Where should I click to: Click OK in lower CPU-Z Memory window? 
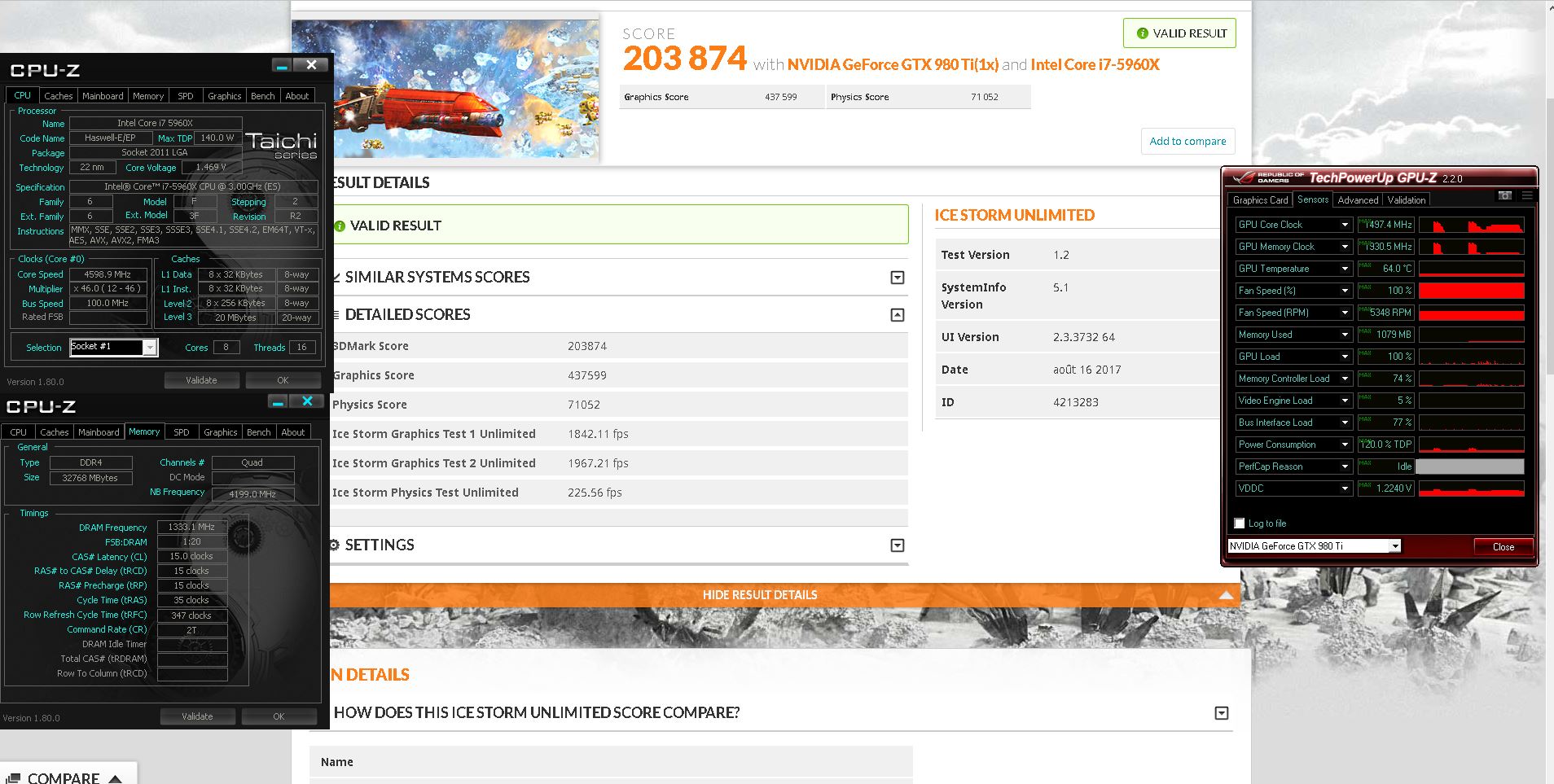[x=279, y=716]
